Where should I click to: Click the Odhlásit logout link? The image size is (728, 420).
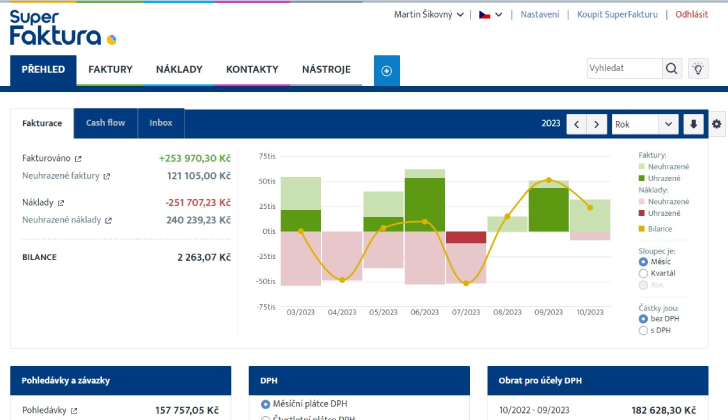tap(691, 15)
